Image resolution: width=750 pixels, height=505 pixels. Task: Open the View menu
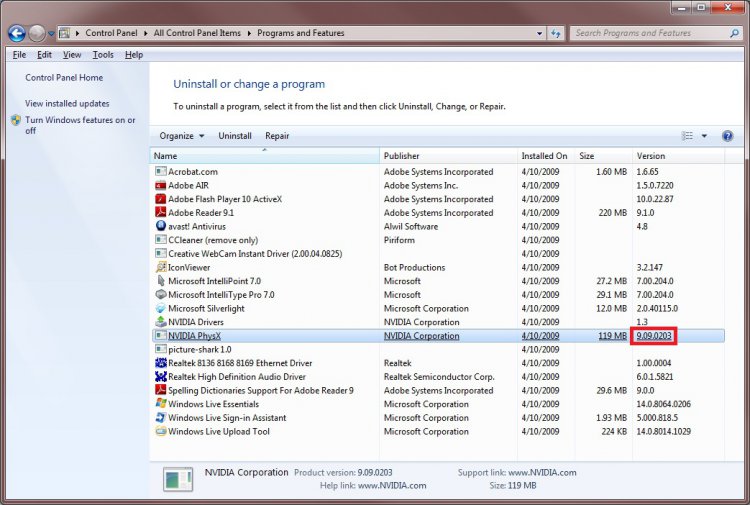pyautogui.click(x=72, y=55)
